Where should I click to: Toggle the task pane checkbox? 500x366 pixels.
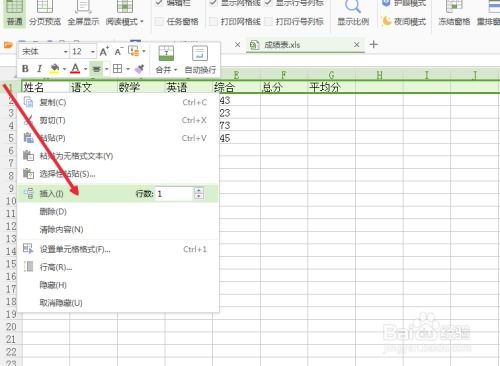[x=160, y=22]
